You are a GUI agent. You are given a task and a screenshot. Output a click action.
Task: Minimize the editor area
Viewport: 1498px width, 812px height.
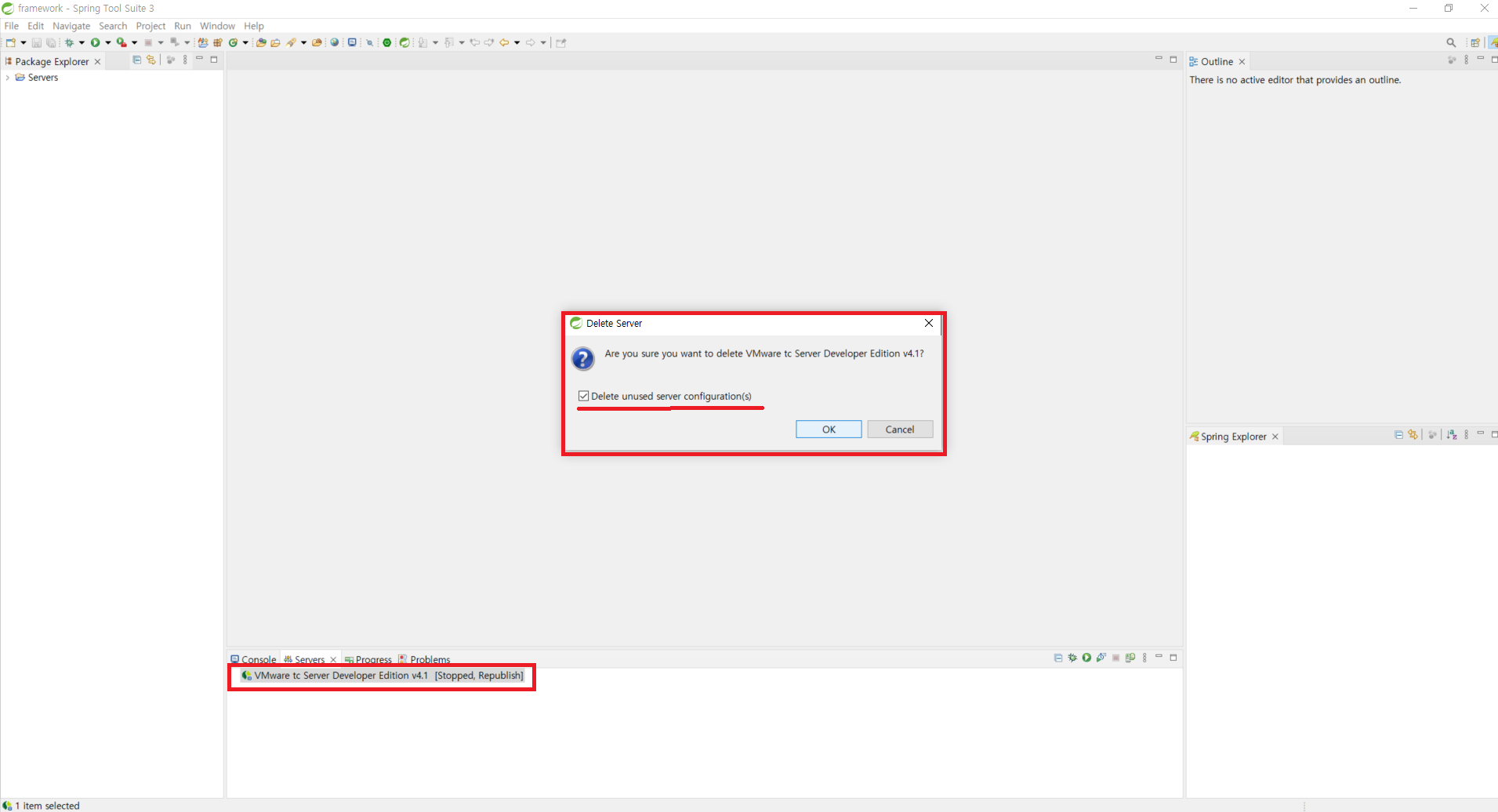pyautogui.click(x=1159, y=59)
